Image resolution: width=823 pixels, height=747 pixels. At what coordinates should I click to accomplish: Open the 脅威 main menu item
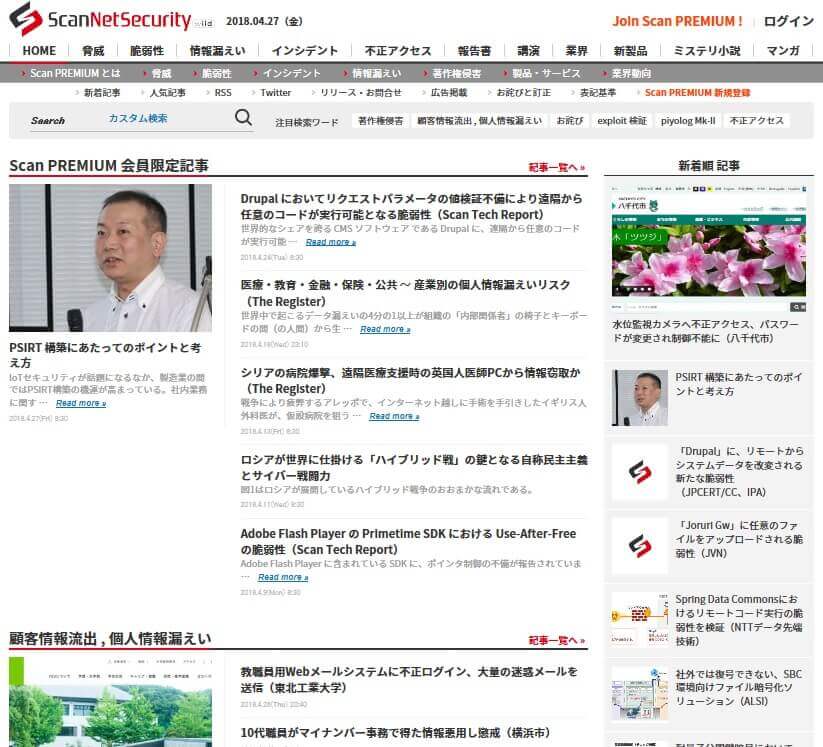click(x=93, y=50)
